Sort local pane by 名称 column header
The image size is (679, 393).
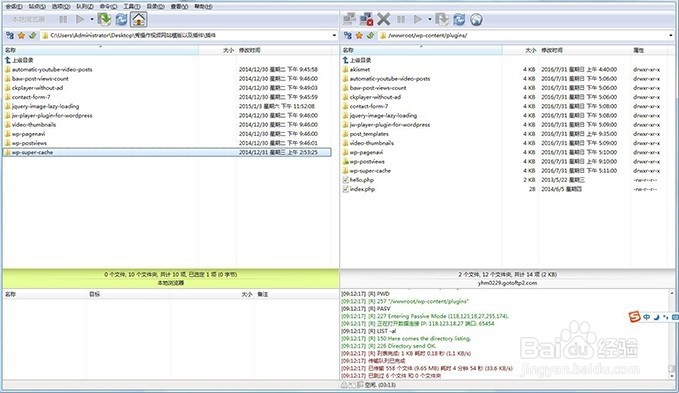pyautogui.click(x=101, y=50)
